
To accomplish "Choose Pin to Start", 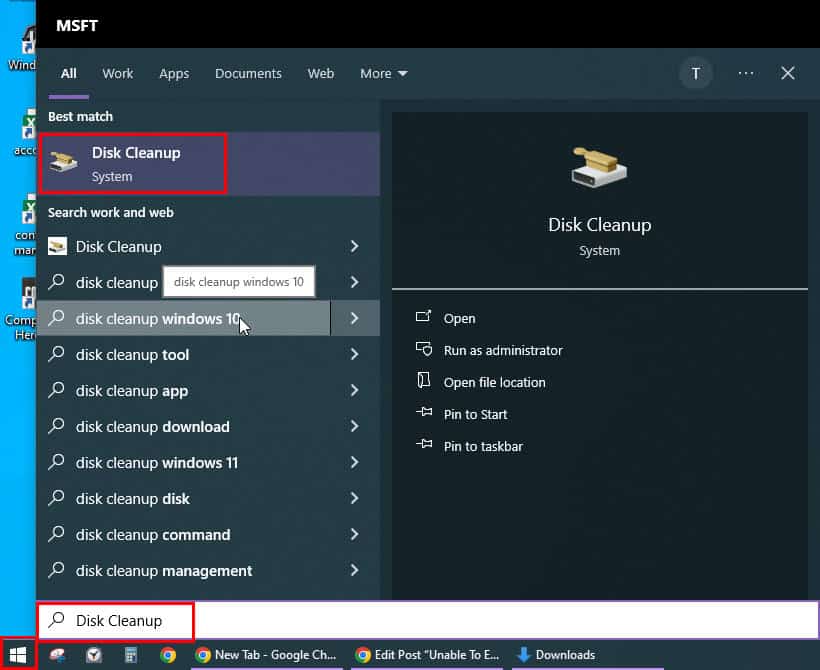I will (475, 414).
